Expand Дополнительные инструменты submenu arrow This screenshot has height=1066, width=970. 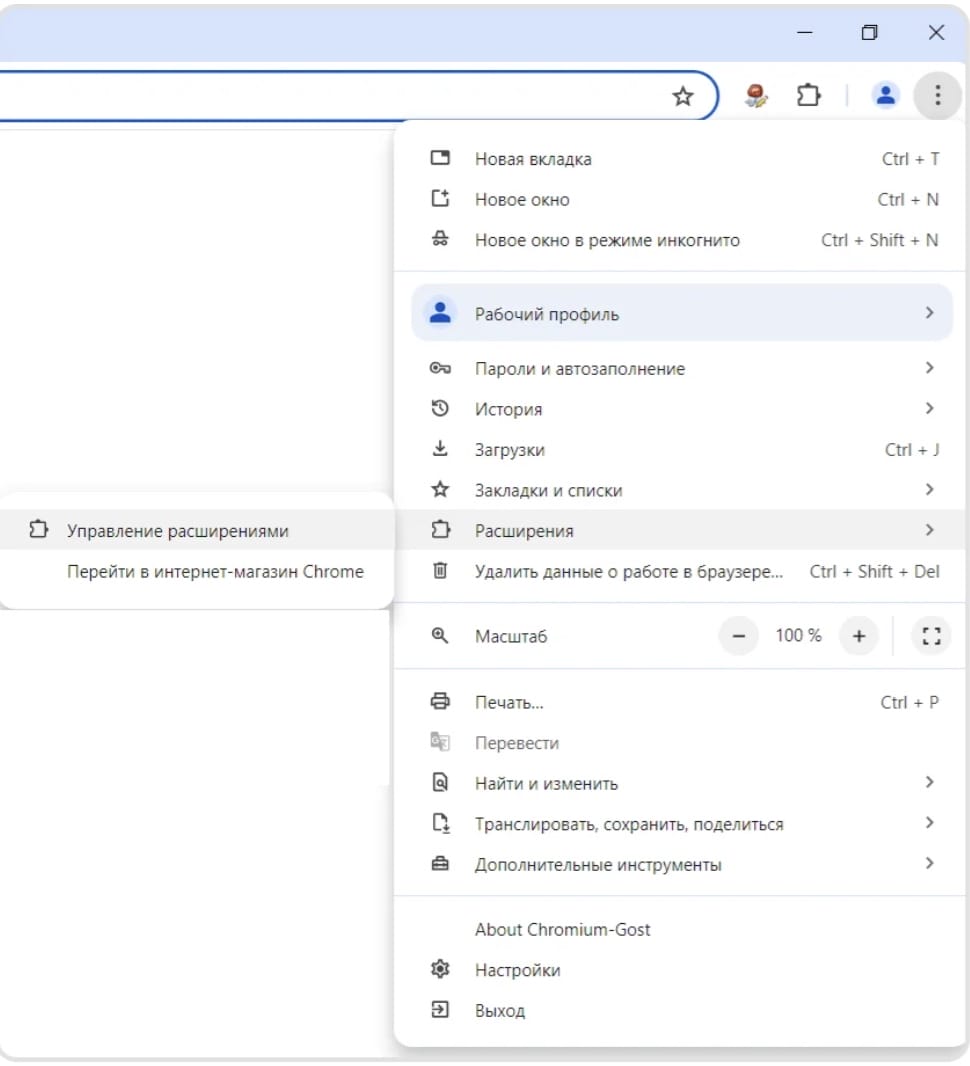929,864
